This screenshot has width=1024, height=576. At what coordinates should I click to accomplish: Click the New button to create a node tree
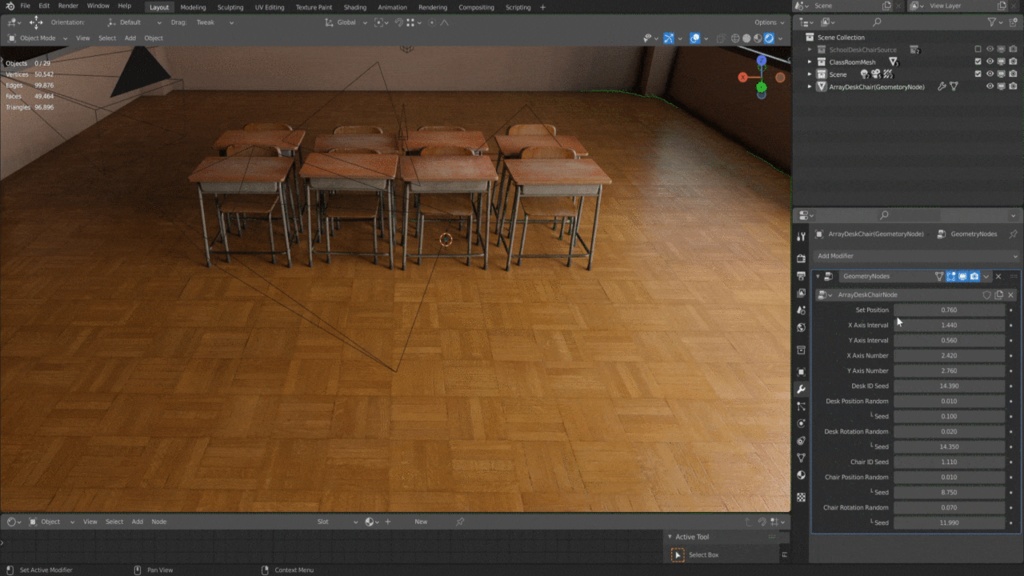coord(420,521)
